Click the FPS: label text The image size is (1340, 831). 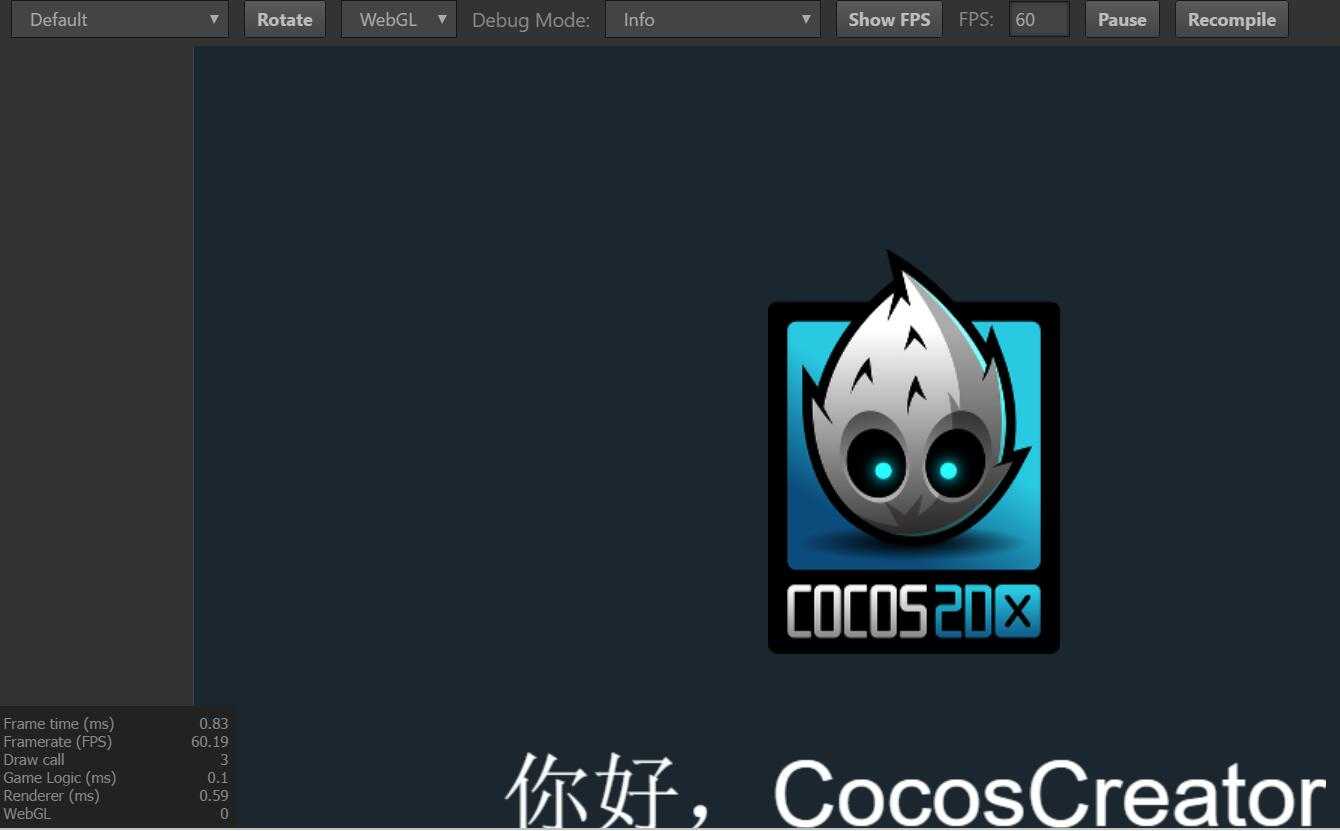click(x=976, y=19)
